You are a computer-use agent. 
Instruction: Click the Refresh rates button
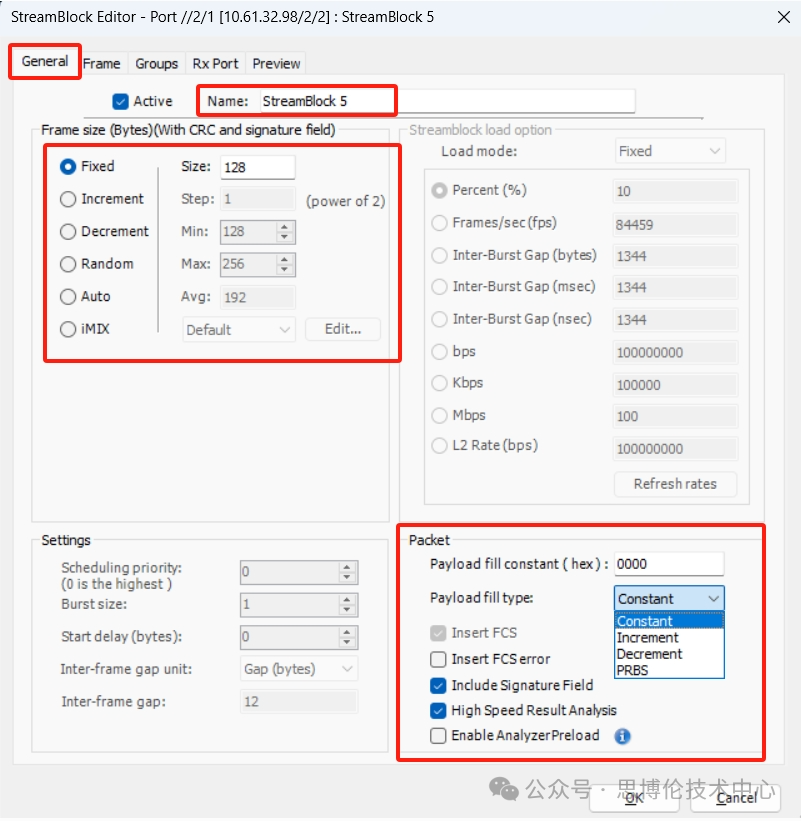coord(675,484)
